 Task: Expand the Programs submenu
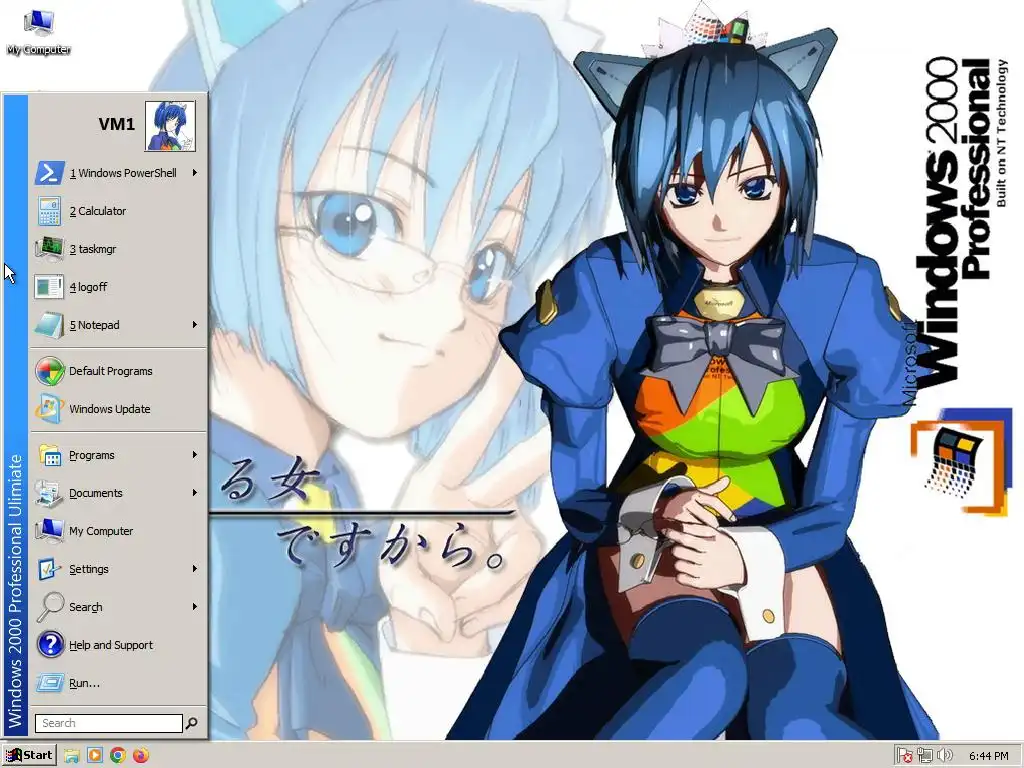(118, 455)
